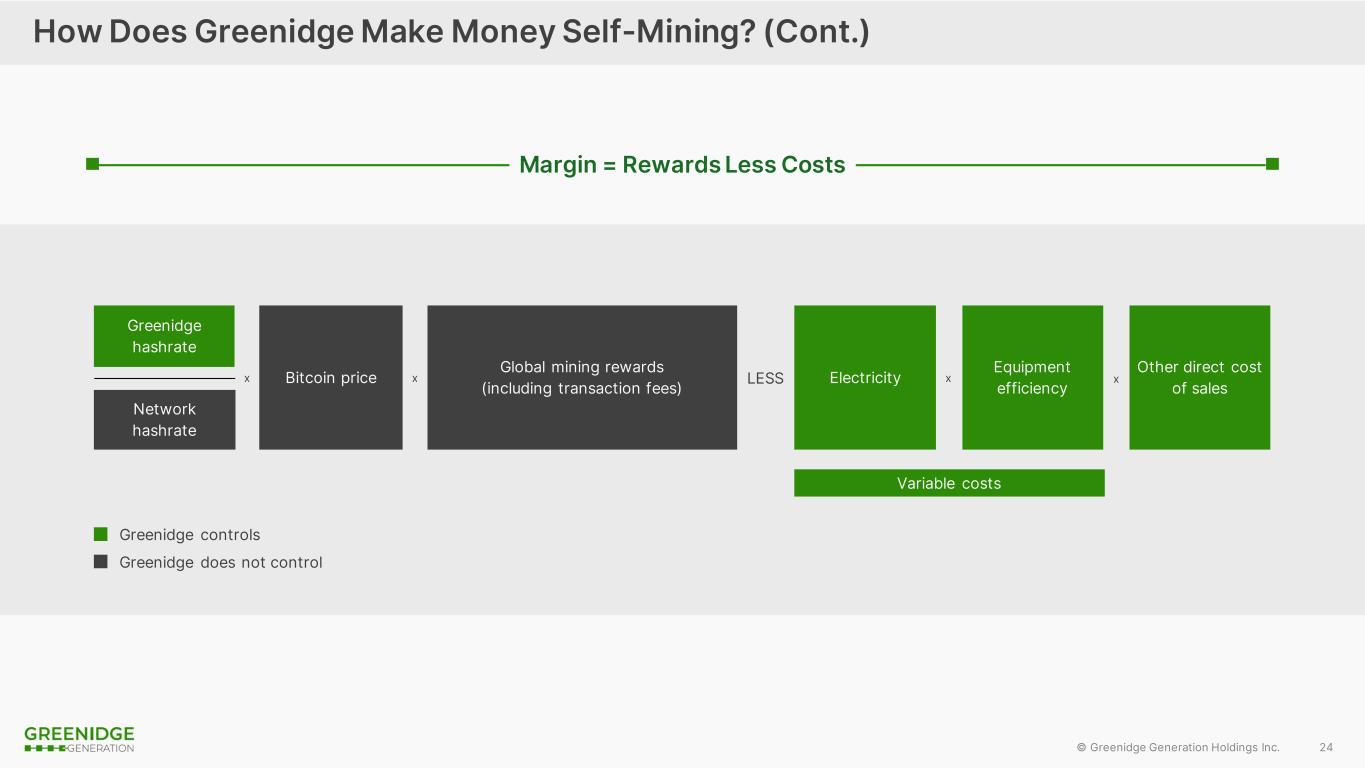1365x768 pixels.
Task: Click the green 'Greenidge controls' legend square
Action: [101, 534]
